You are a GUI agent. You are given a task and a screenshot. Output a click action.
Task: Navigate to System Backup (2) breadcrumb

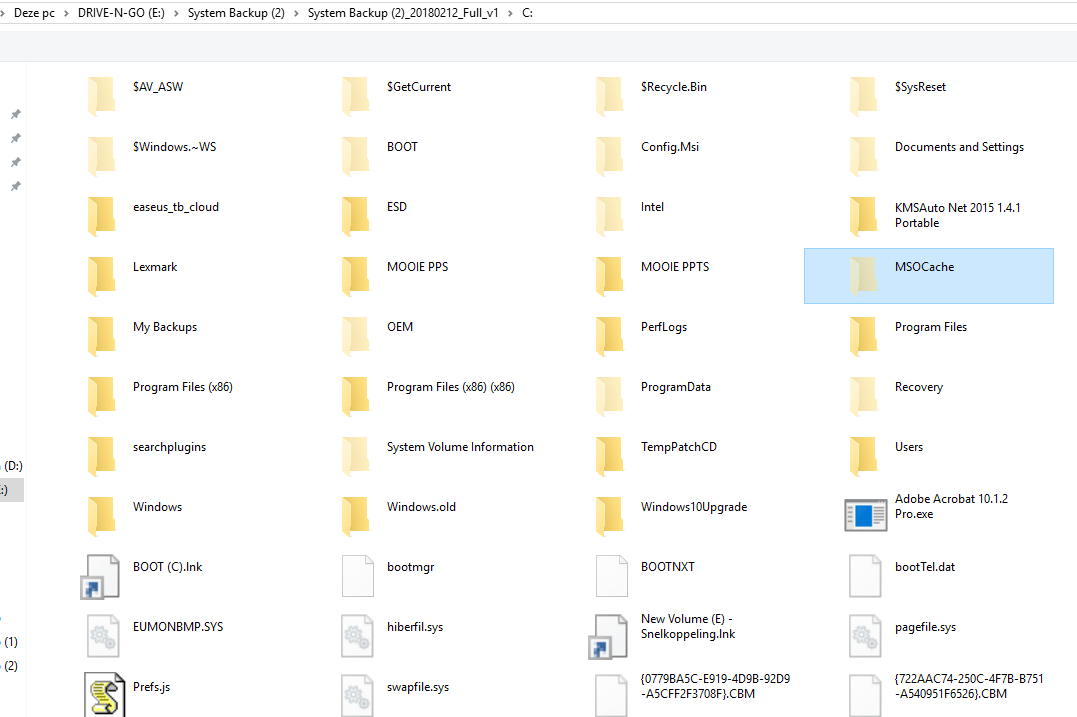[x=236, y=13]
